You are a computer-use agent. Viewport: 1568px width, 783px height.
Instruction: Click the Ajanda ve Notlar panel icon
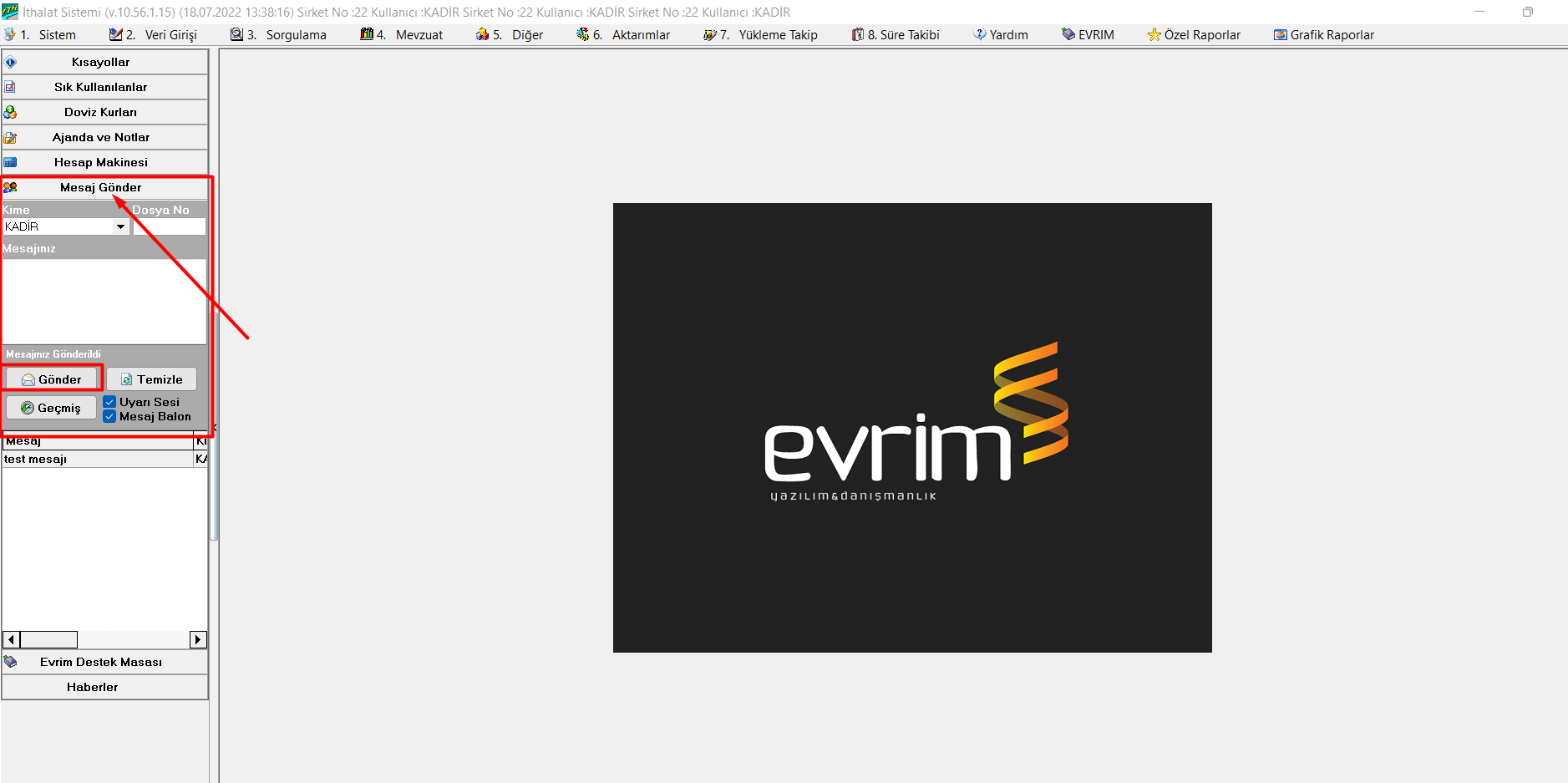tap(10, 137)
